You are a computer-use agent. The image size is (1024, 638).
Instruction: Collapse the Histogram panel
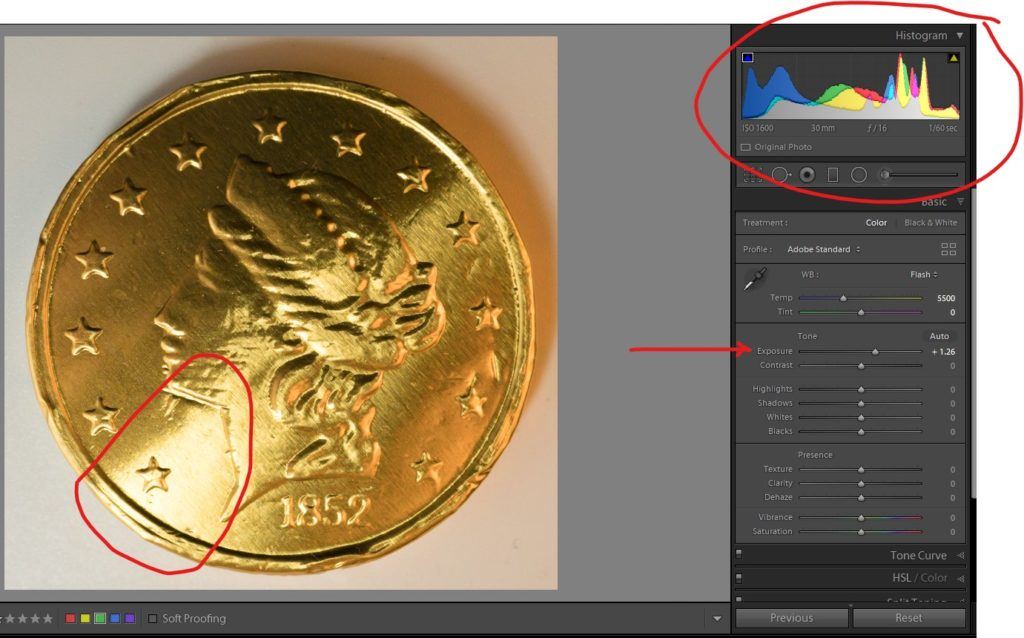tap(960, 35)
